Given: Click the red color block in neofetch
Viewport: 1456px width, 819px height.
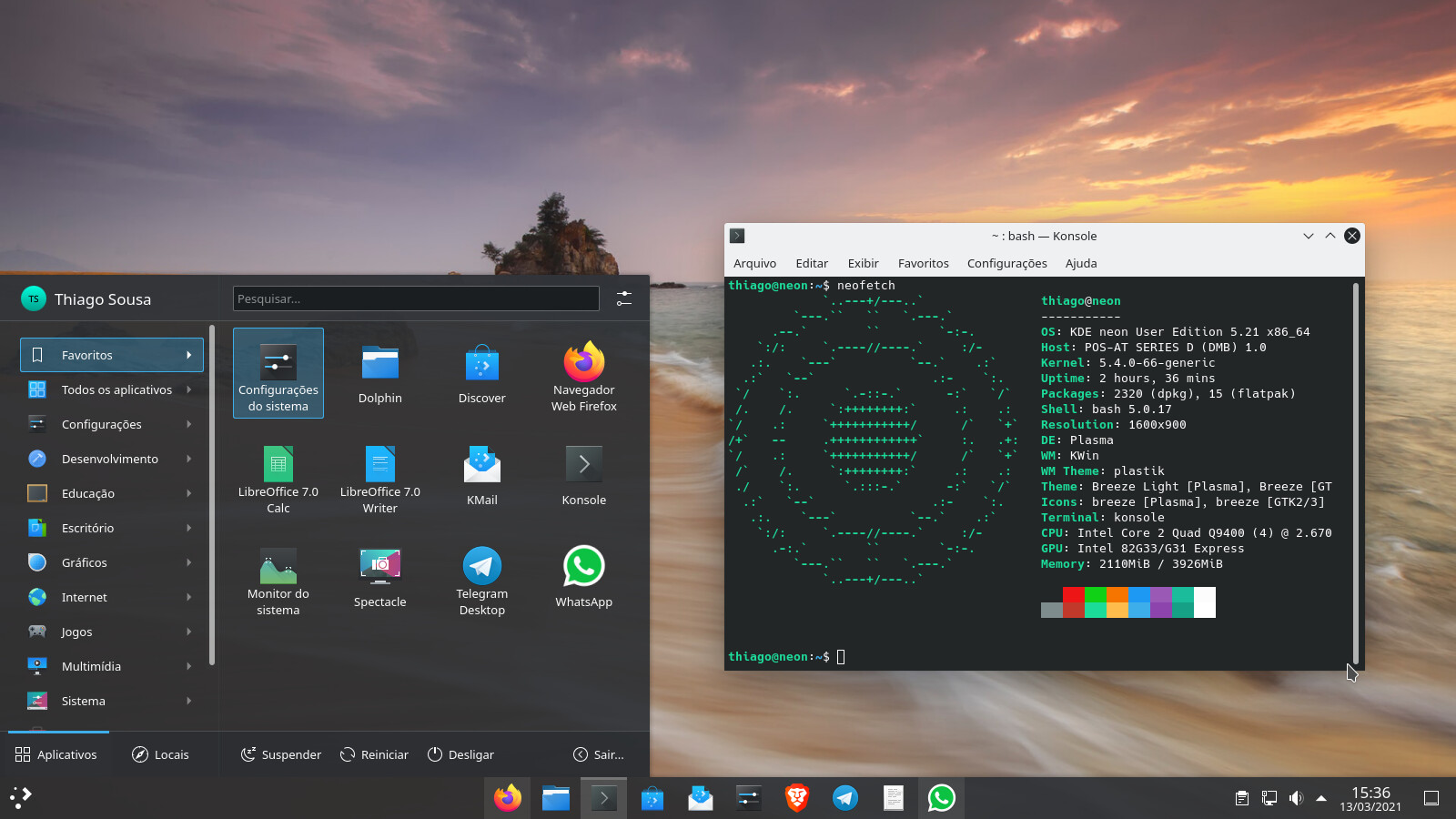Looking at the screenshot, I should coord(1074,602).
